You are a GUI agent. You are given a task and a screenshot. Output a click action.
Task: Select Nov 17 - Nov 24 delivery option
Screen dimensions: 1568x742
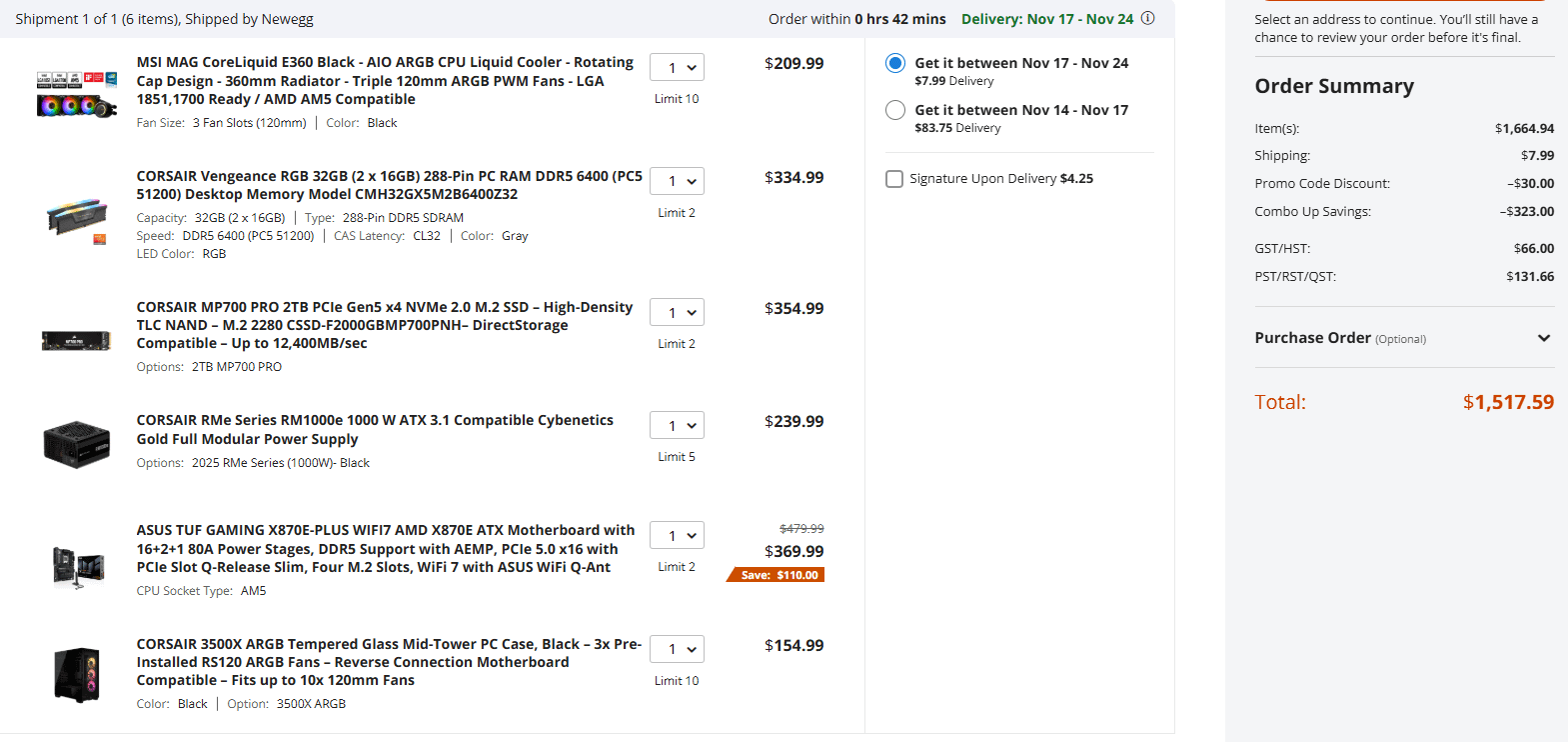895,63
